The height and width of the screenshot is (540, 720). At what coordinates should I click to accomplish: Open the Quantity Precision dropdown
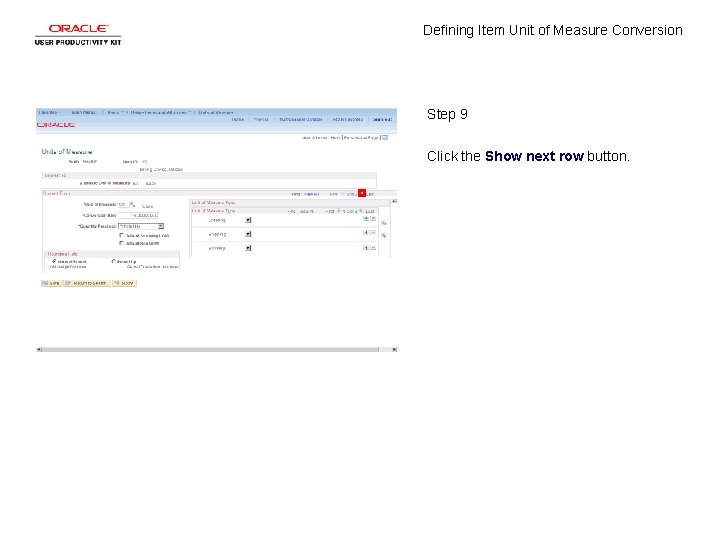(161, 226)
